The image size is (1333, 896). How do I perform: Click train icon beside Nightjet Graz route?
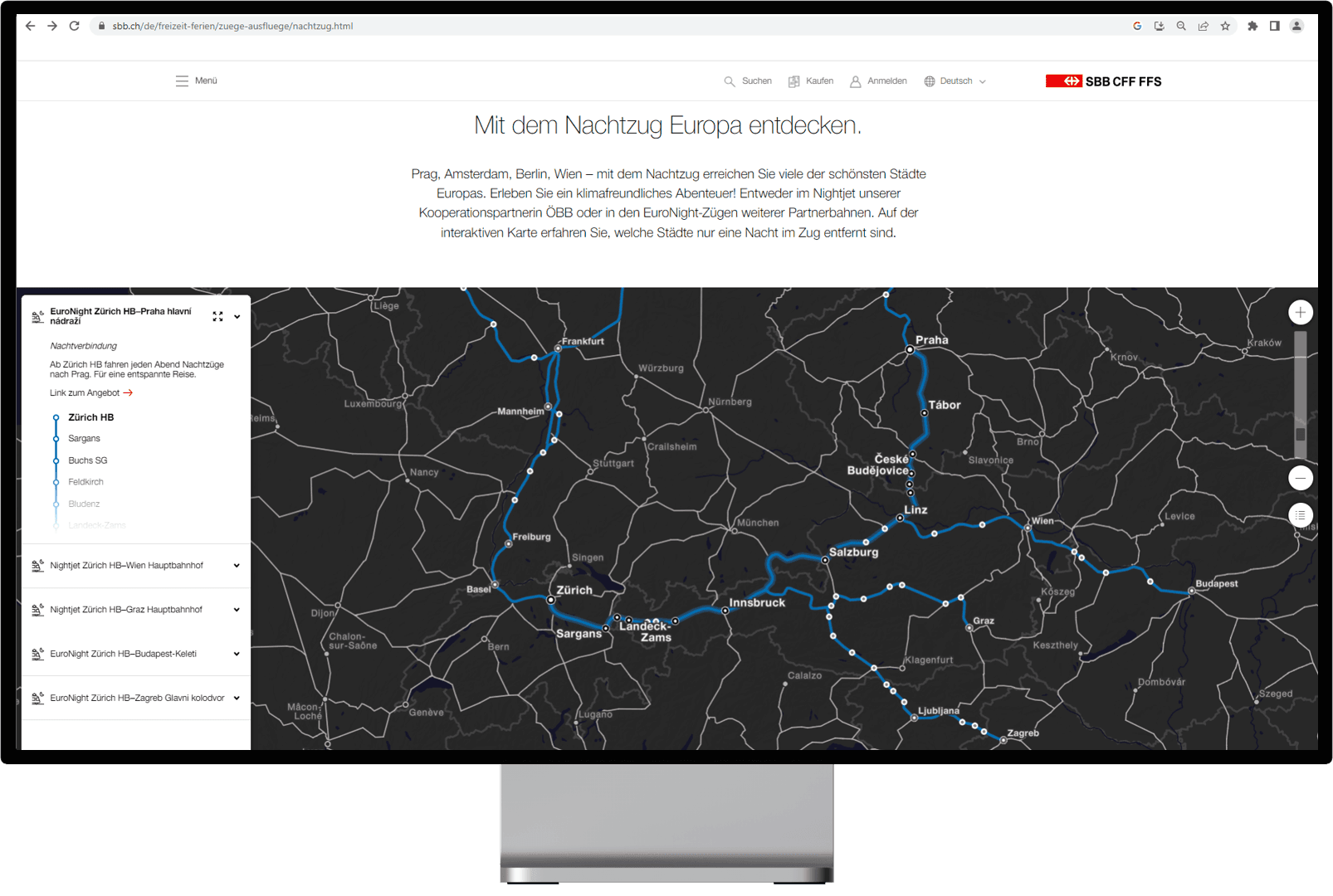[37, 610]
